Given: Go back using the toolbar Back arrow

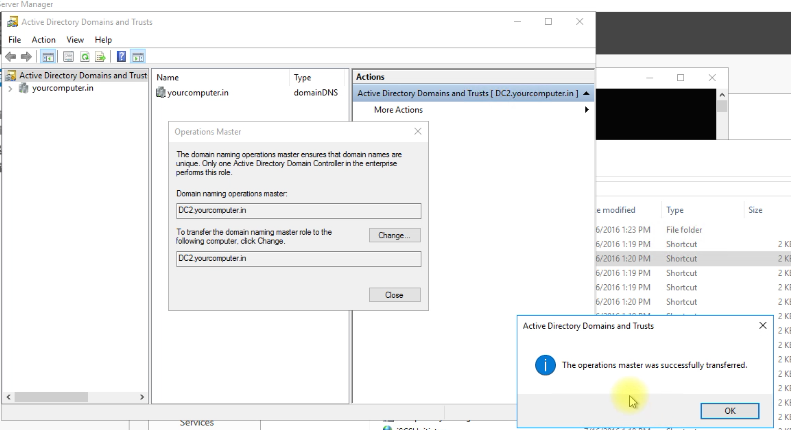Looking at the screenshot, I should 11,57.
